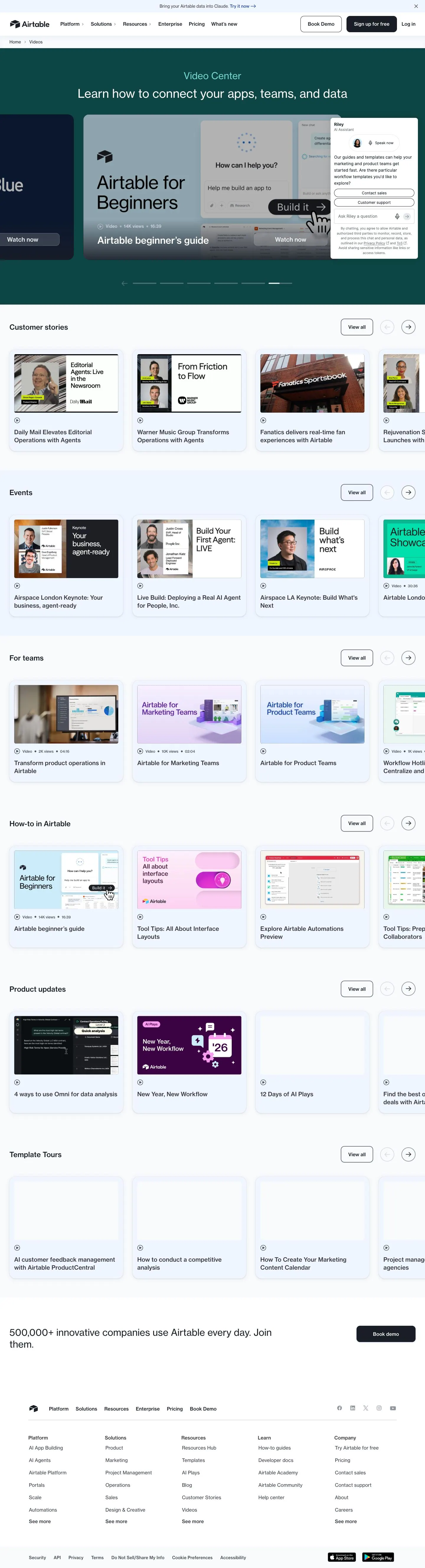The height and width of the screenshot is (1568, 425).
Task: Click the Google Play download badge
Action: [x=378, y=1557]
